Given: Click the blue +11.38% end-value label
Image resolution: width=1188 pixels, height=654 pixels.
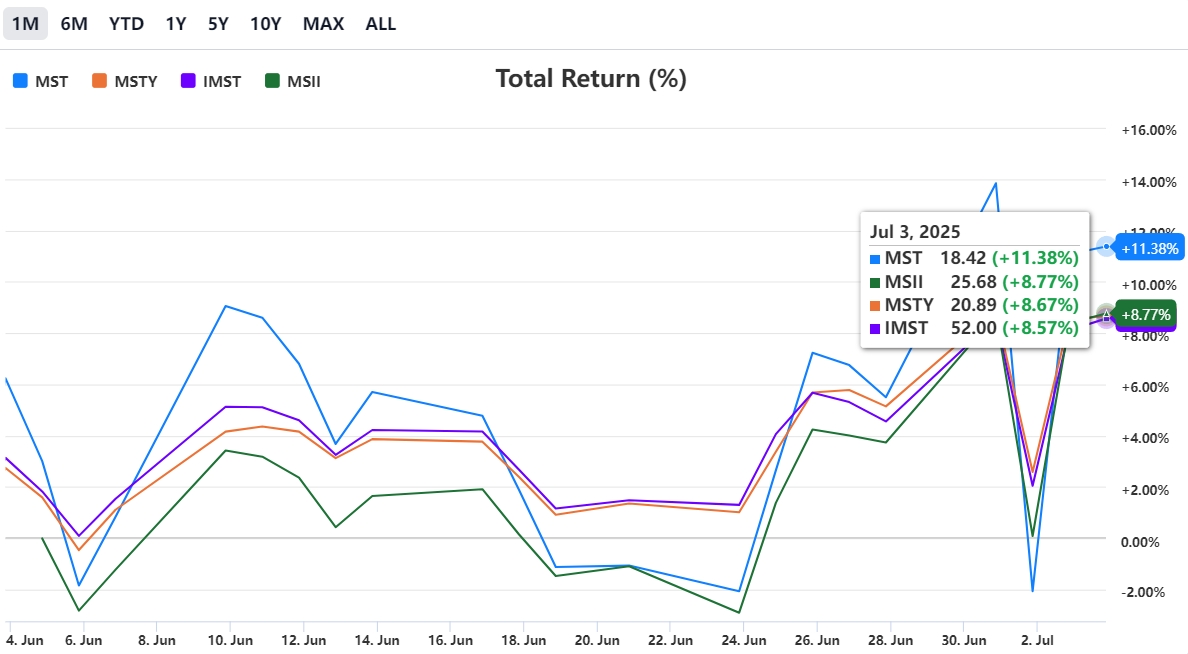Looking at the screenshot, I should tap(1149, 248).
